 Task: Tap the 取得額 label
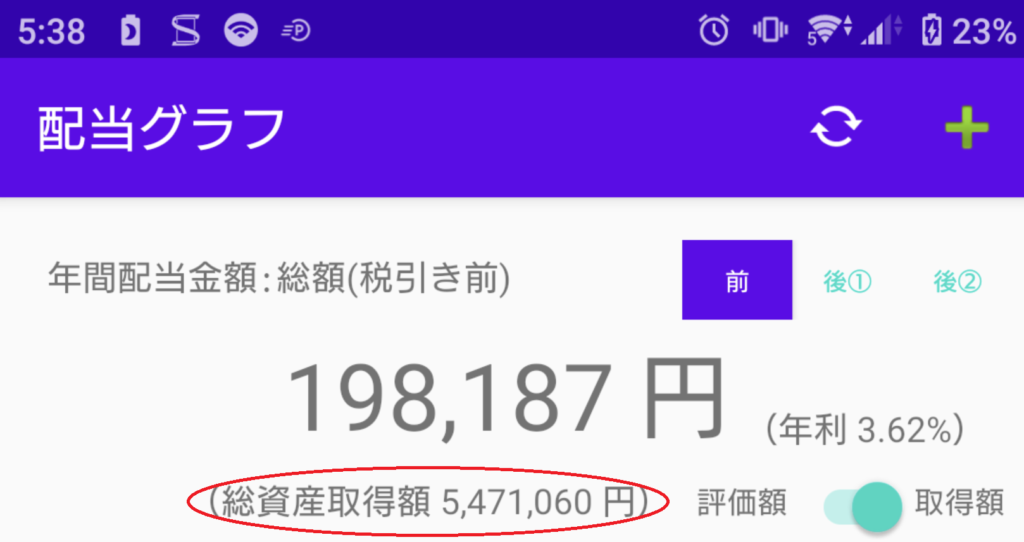(x=959, y=503)
